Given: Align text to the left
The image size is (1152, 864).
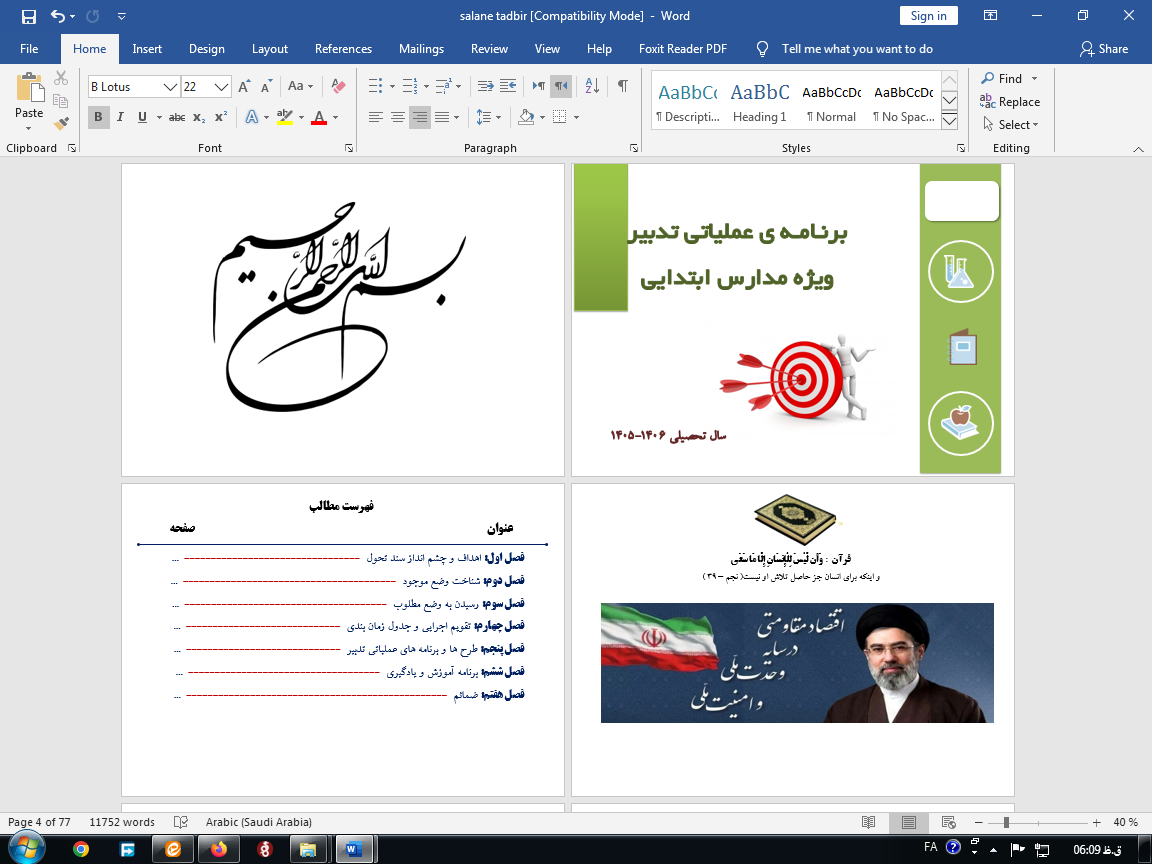Looking at the screenshot, I should pyautogui.click(x=376, y=117).
